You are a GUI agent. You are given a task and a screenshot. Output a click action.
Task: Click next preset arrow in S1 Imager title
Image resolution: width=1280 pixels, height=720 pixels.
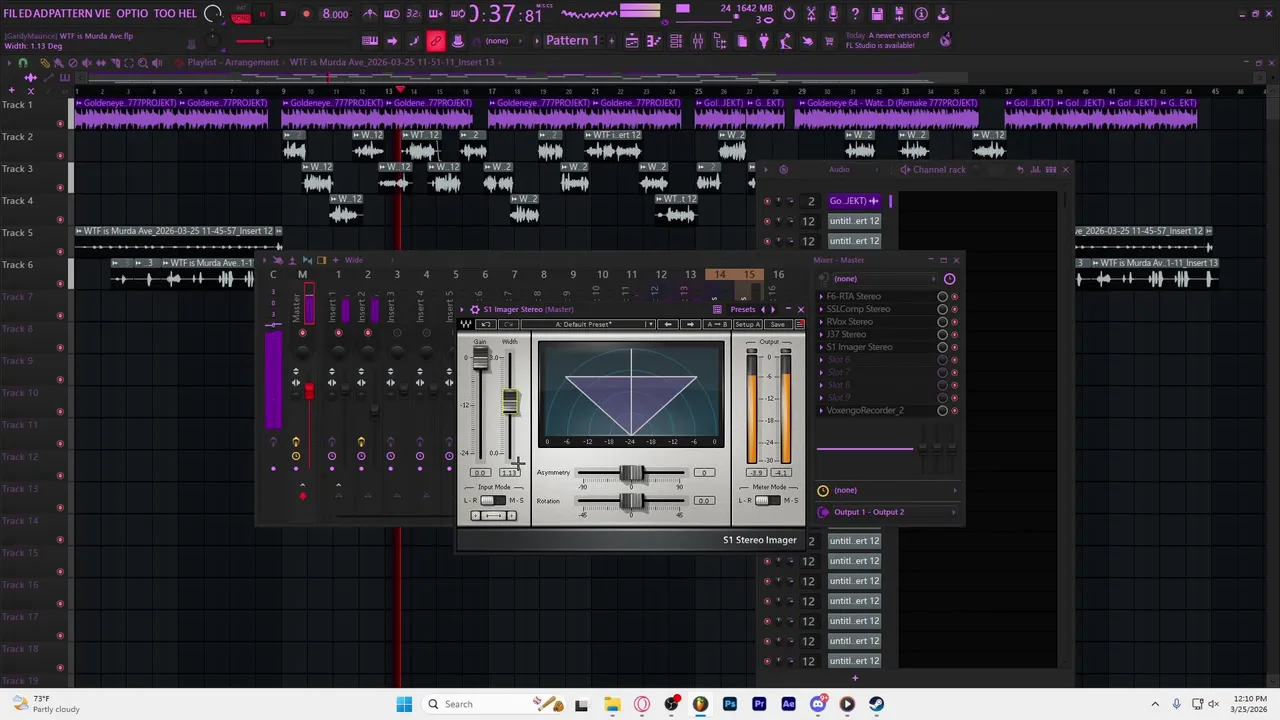point(772,309)
